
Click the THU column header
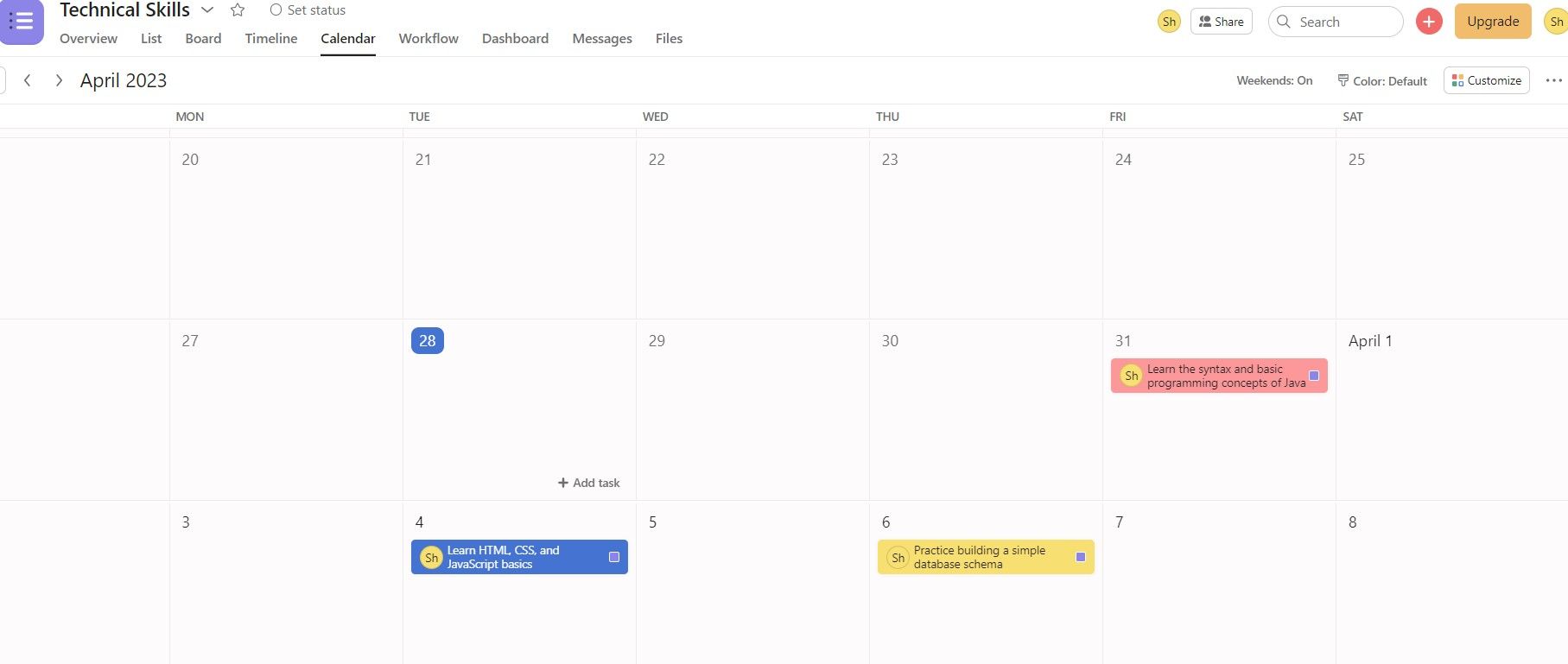[887, 117]
